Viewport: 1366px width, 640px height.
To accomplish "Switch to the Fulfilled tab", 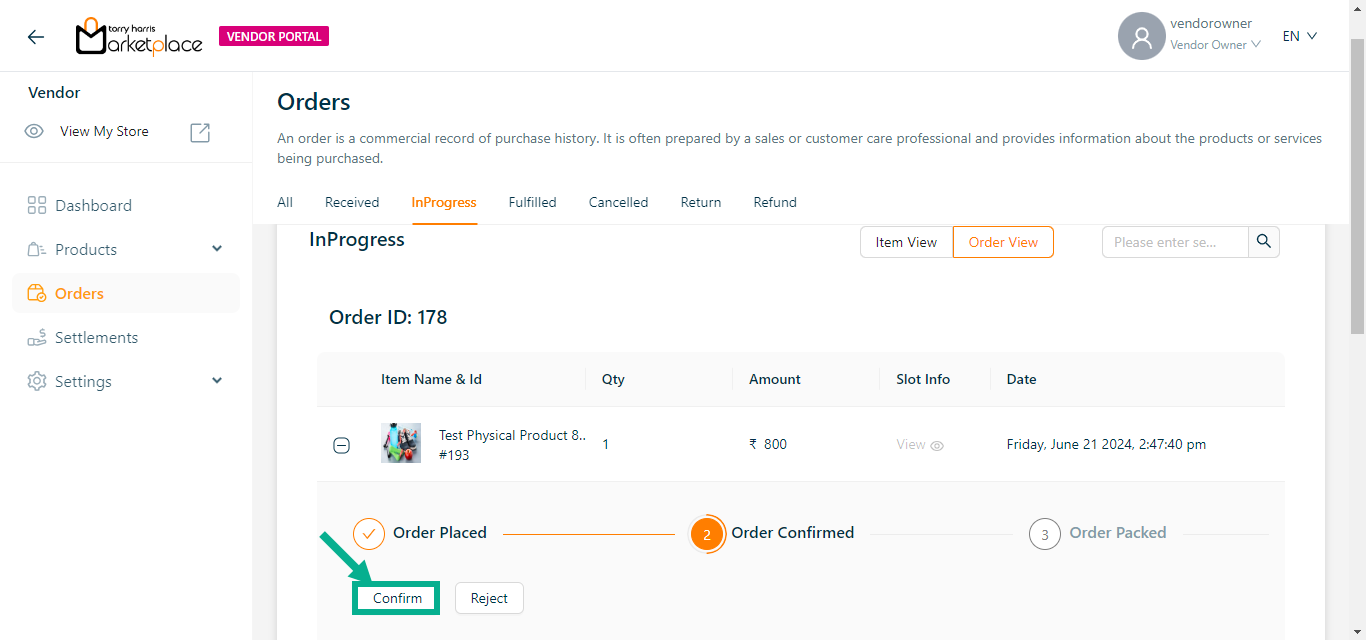I will [532, 202].
